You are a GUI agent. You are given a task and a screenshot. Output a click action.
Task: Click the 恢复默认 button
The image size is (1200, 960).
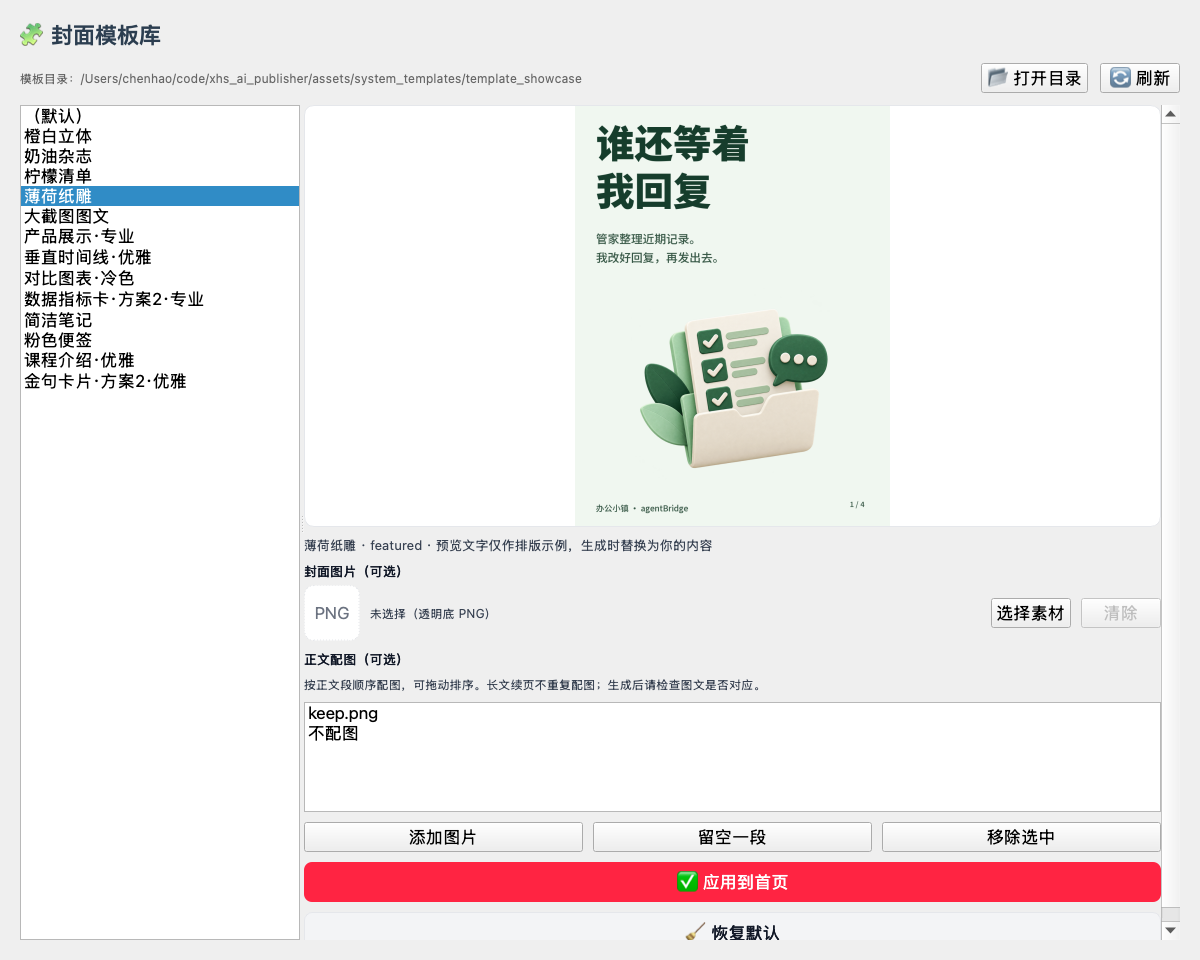732,927
